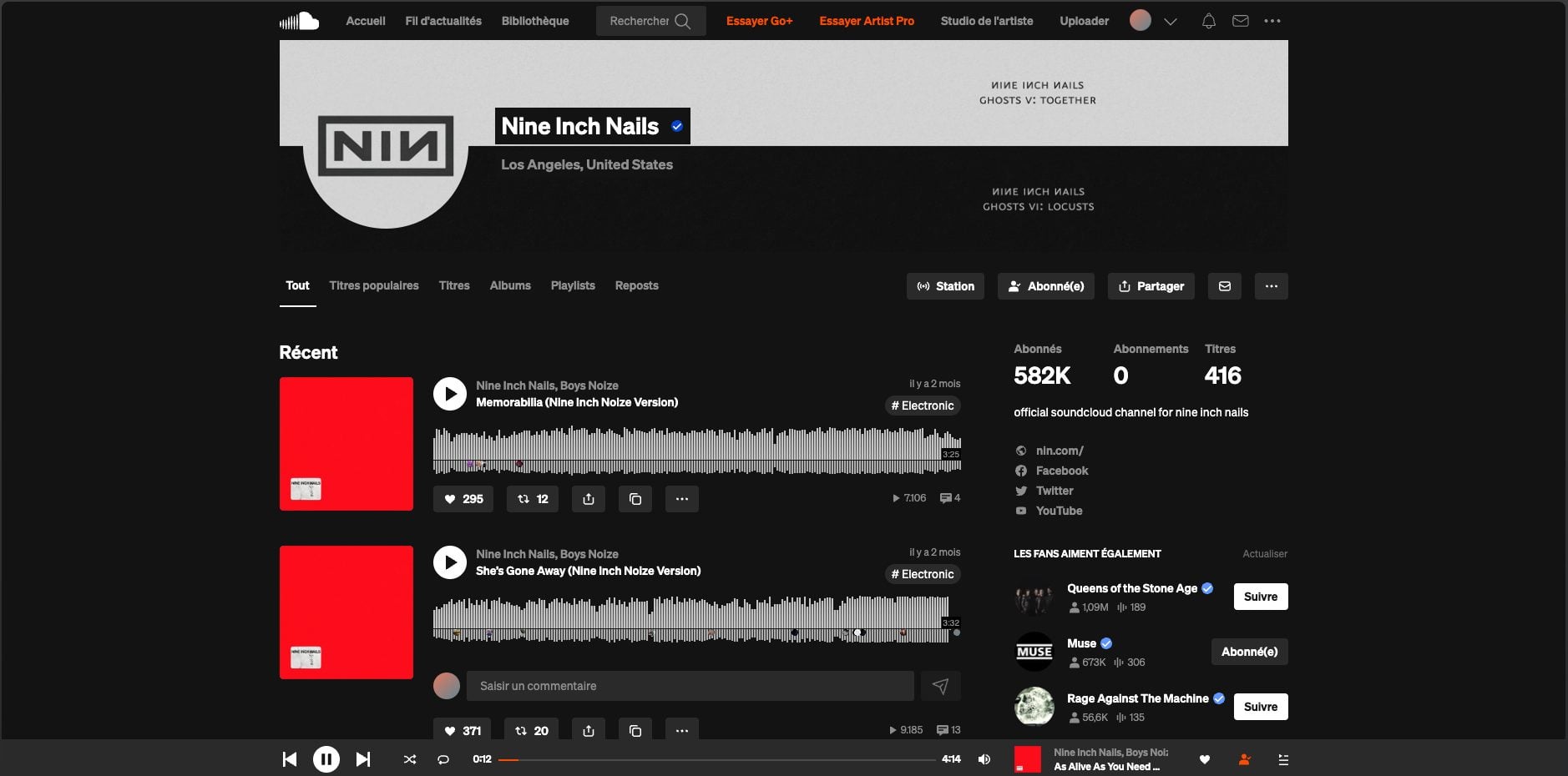The height and width of the screenshot is (776, 1568).
Task: Send comment with paper plane icon
Action: pyautogui.click(x=941, y=686)
